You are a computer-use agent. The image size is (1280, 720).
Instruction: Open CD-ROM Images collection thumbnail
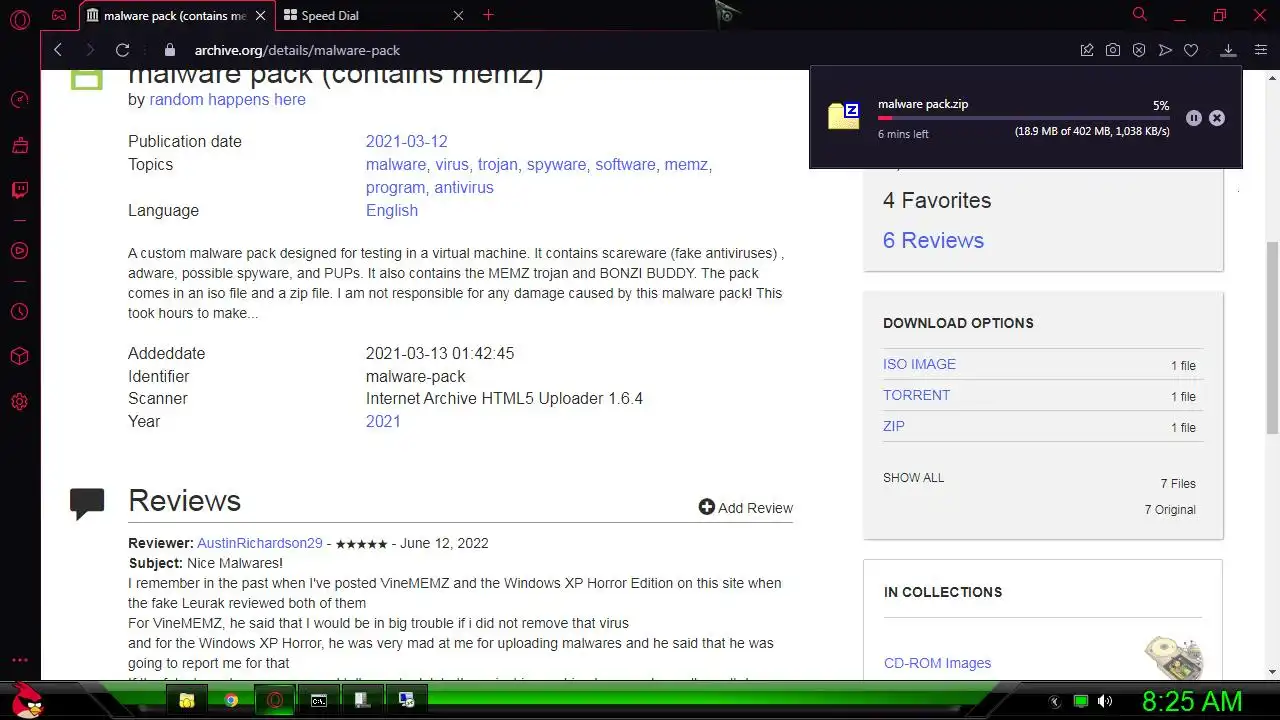[x=1173, y=658]
